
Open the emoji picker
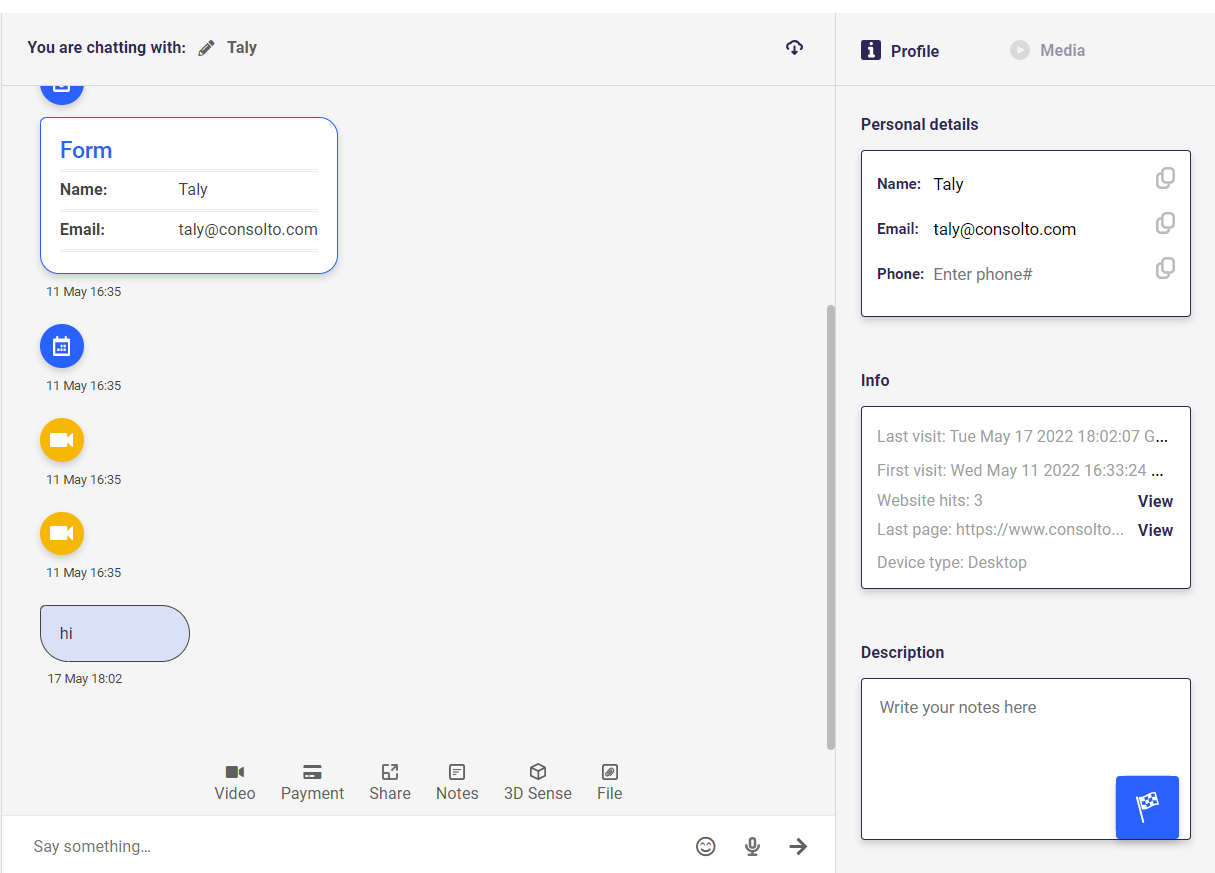tap(706, 846)
